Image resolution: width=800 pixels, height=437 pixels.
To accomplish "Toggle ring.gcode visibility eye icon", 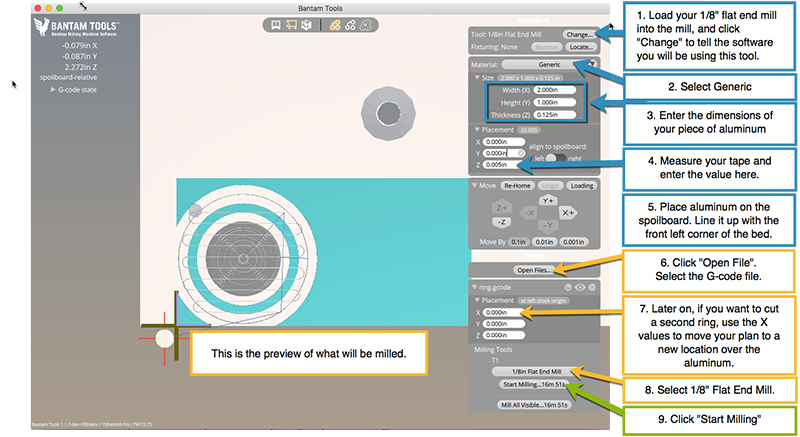I will pyautogui.click(x=580, y=287).
